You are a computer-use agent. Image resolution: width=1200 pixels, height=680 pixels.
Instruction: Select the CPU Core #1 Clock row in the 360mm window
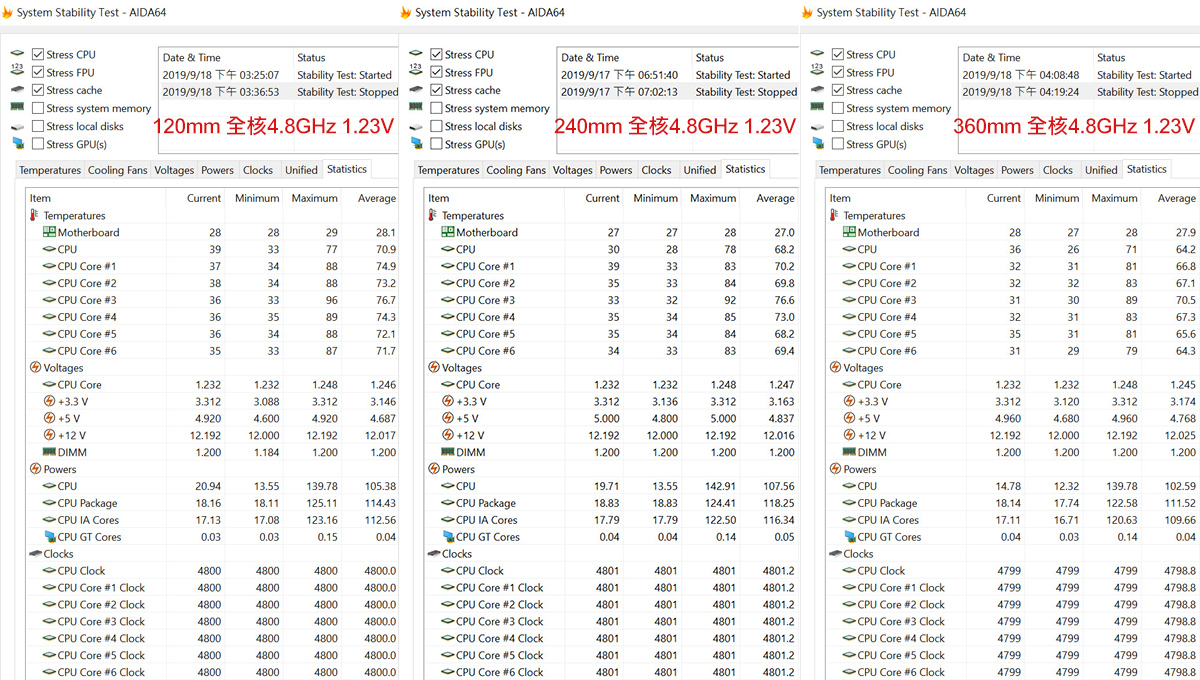coord(1012,587)
